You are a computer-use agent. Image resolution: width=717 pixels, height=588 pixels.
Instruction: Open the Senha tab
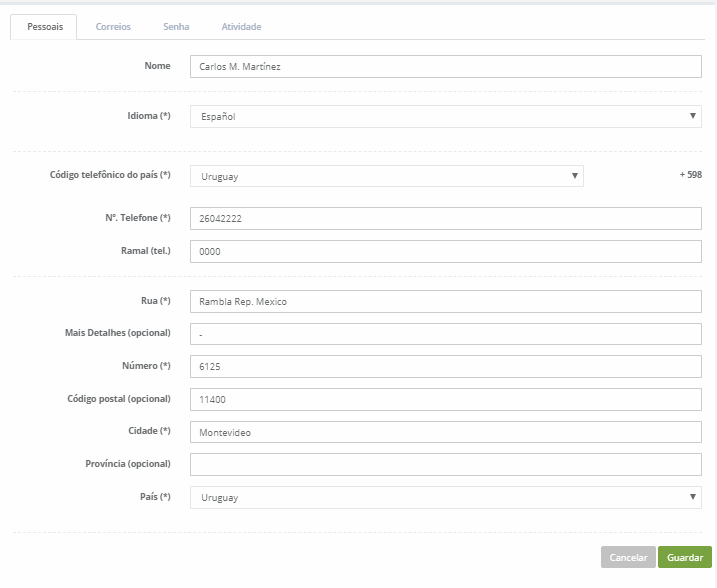pyautogui.click(x=176, y=27)
